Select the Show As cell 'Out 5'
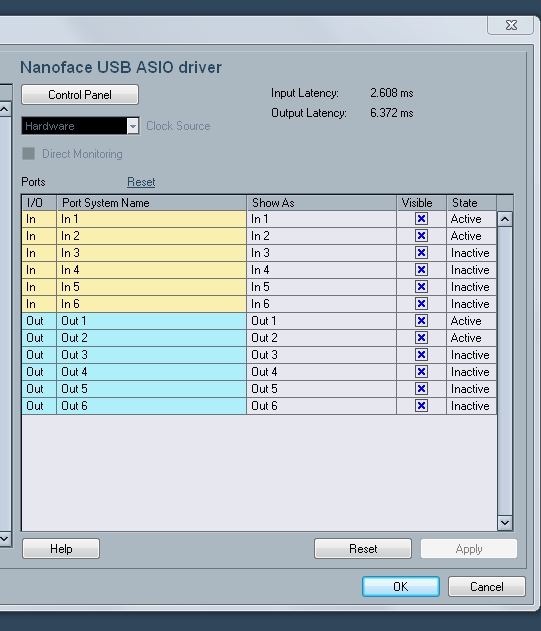 click(321, 389)
